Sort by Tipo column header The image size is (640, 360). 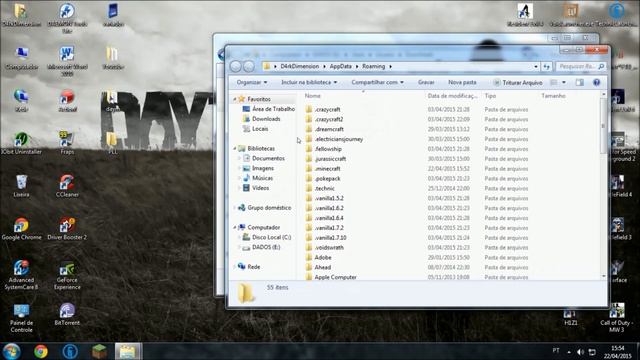tap(490, 96)
